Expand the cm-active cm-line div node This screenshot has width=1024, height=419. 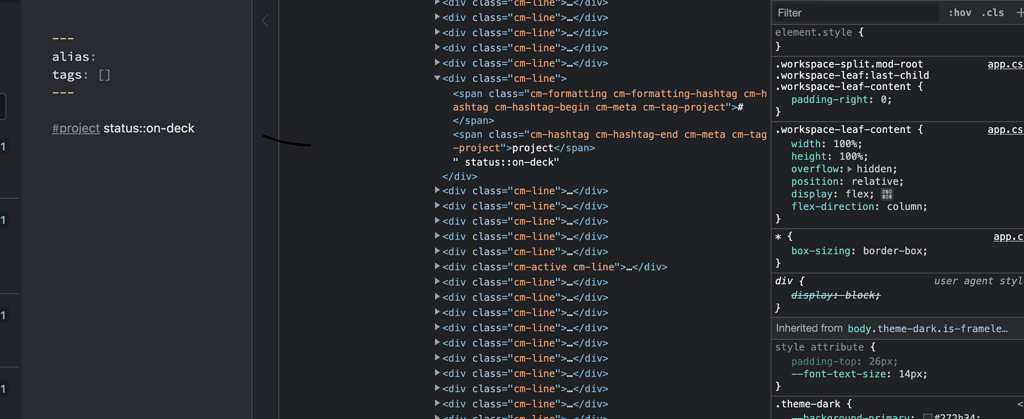tap(438, 267)
